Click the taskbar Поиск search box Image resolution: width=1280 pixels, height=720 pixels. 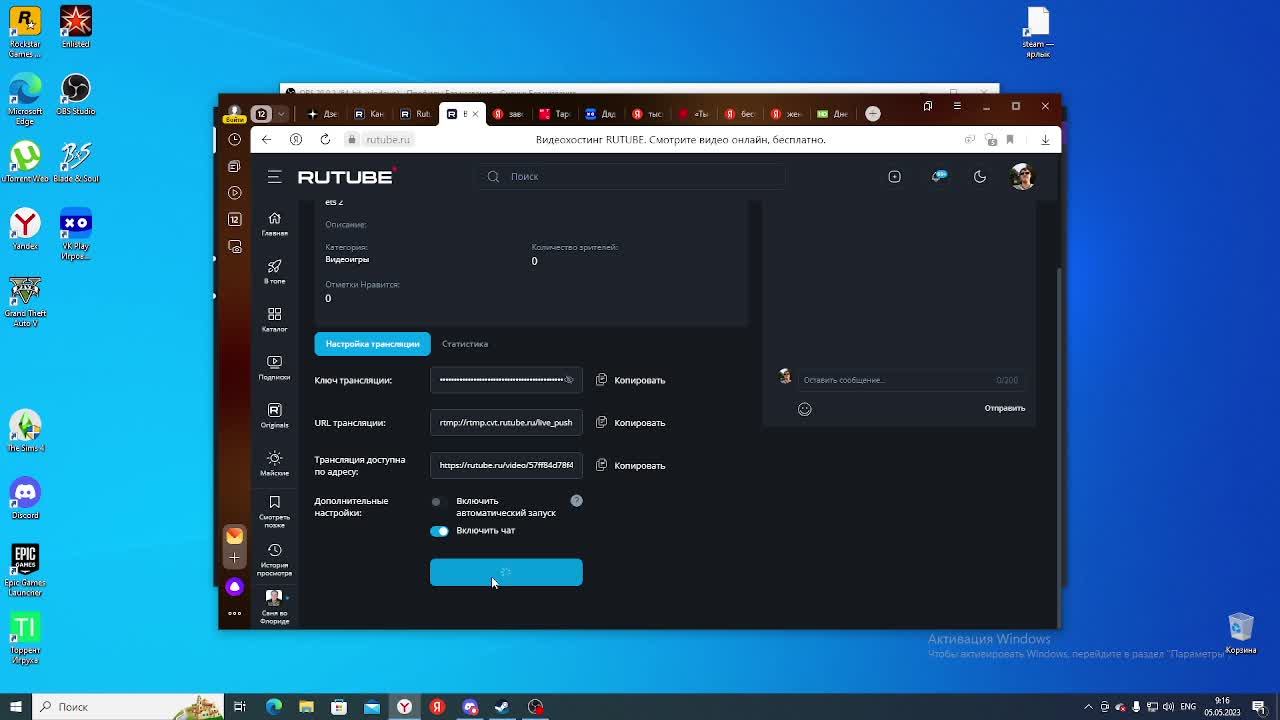point(127,707)
